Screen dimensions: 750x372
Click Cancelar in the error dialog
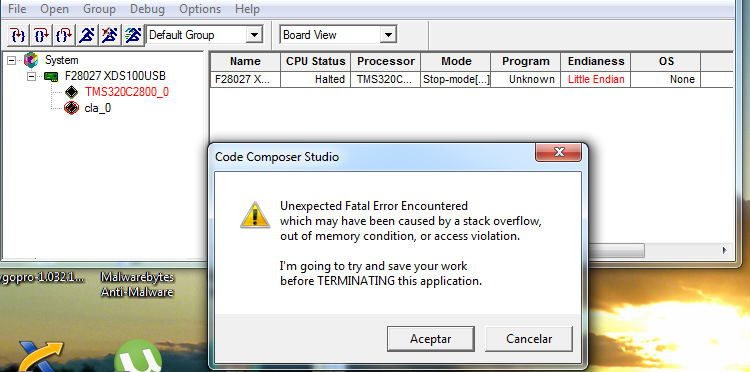coord(529,339)
